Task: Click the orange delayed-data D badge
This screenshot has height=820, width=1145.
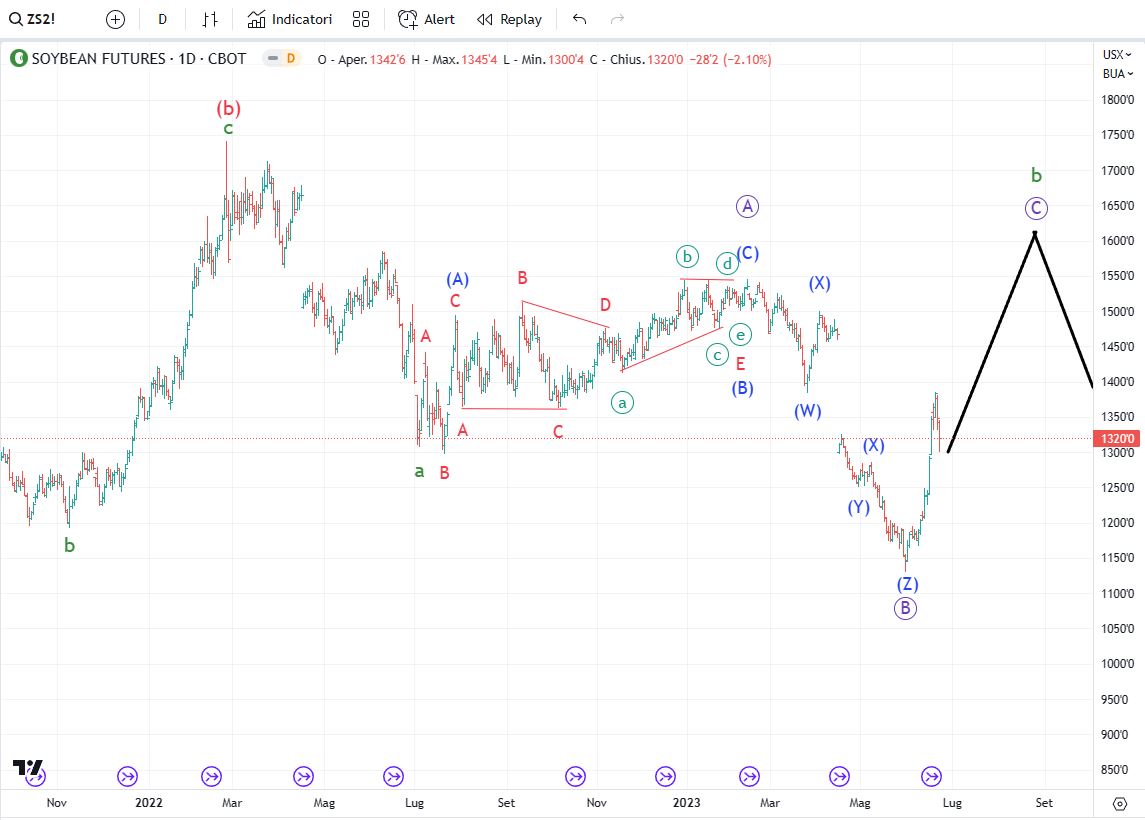Action: click(291, 58)
